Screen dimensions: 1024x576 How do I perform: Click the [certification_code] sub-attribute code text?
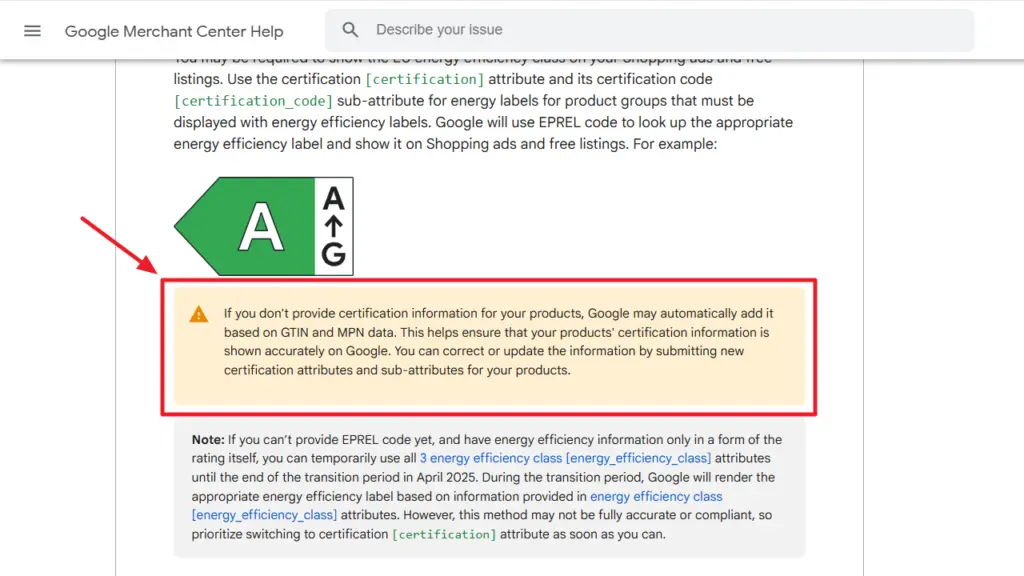pyautogui.click(x=253, y=101)
